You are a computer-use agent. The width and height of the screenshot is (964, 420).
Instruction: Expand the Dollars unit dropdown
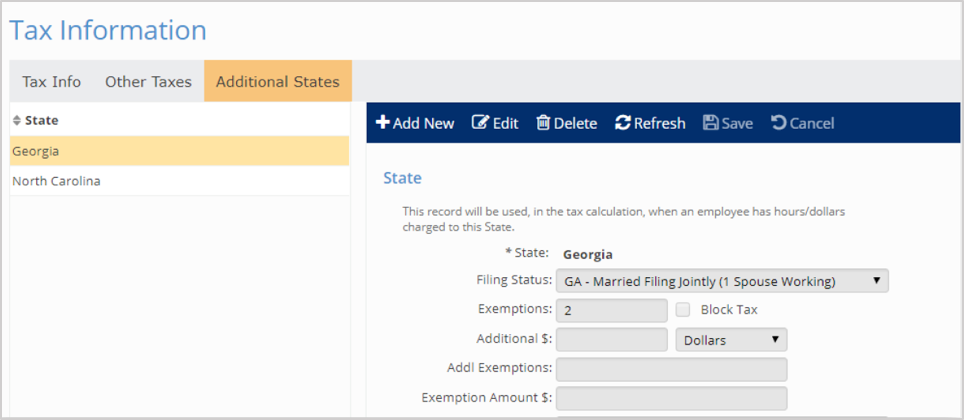tap(731, 340)
